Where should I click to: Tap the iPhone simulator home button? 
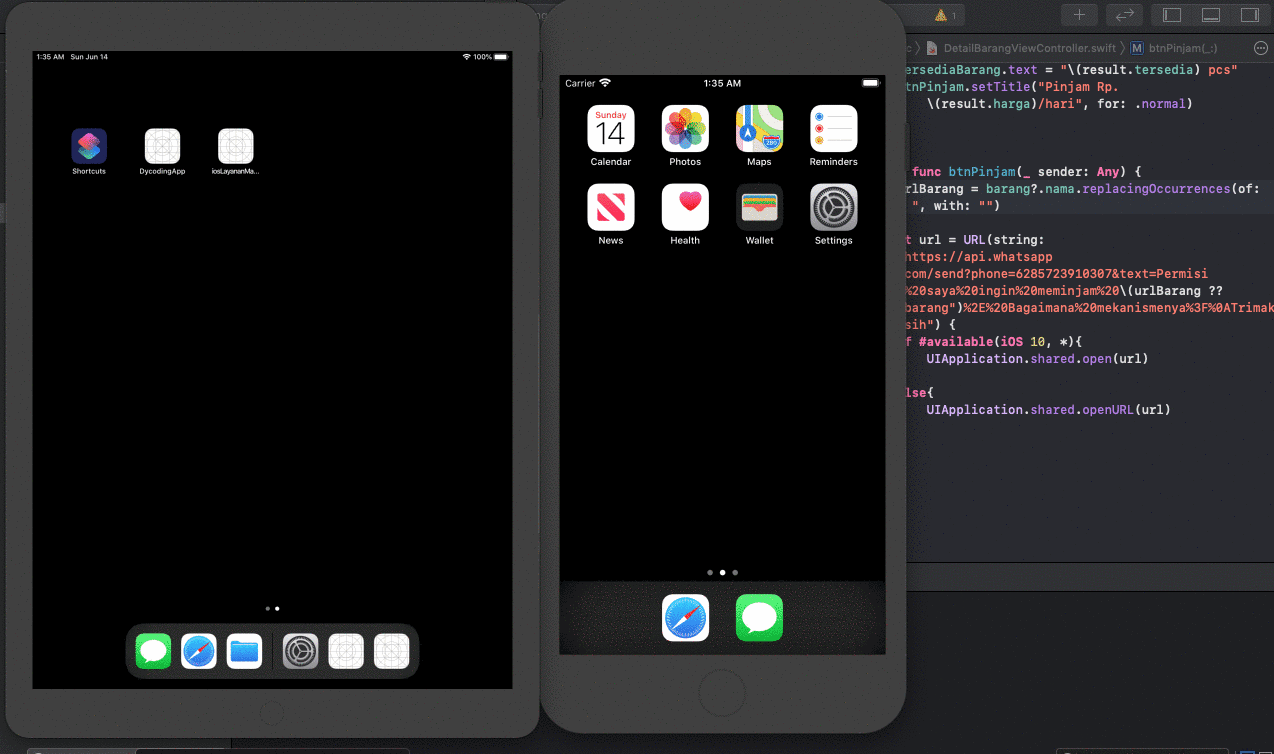[x=722, y=693]
